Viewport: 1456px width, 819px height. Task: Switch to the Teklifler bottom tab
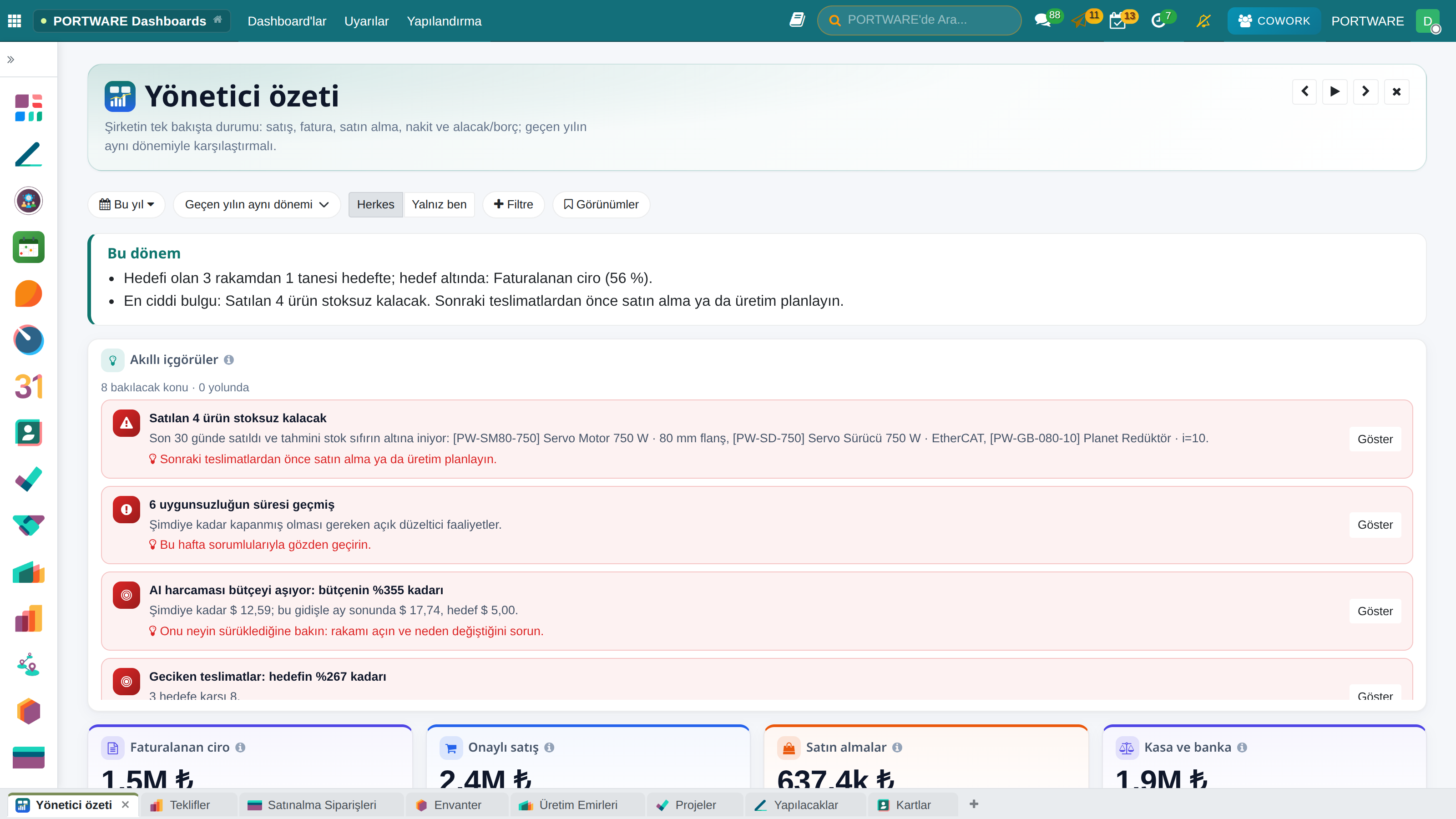188,804
